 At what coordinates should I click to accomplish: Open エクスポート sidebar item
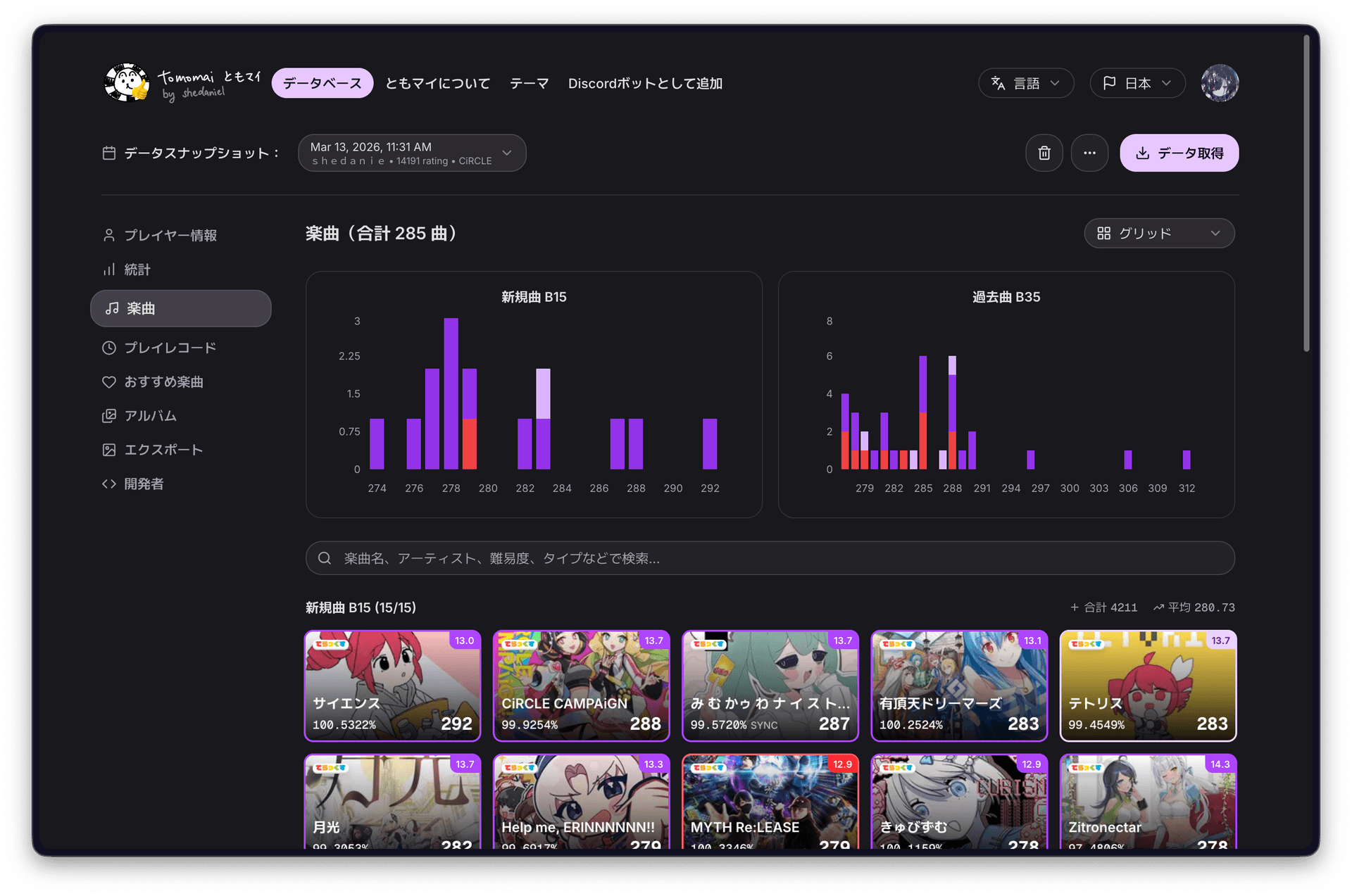(163, 450)
